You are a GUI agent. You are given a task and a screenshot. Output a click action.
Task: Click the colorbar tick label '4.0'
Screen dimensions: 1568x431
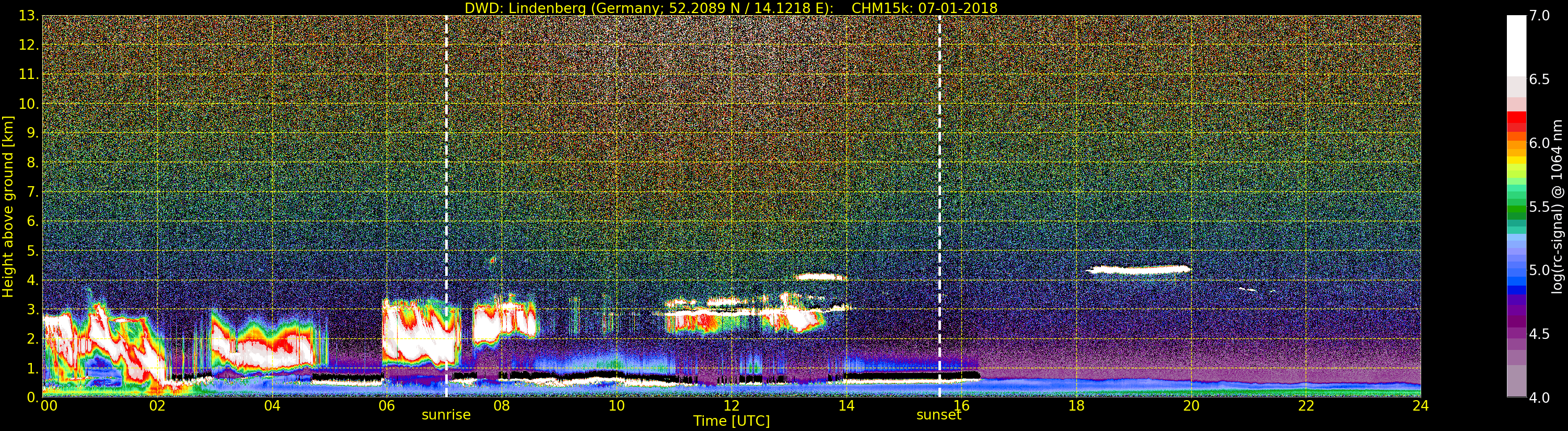[x=1539, y=398]
